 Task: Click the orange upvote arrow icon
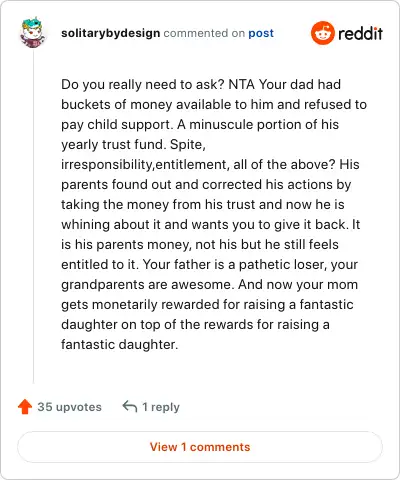click(x=25, y=407)
